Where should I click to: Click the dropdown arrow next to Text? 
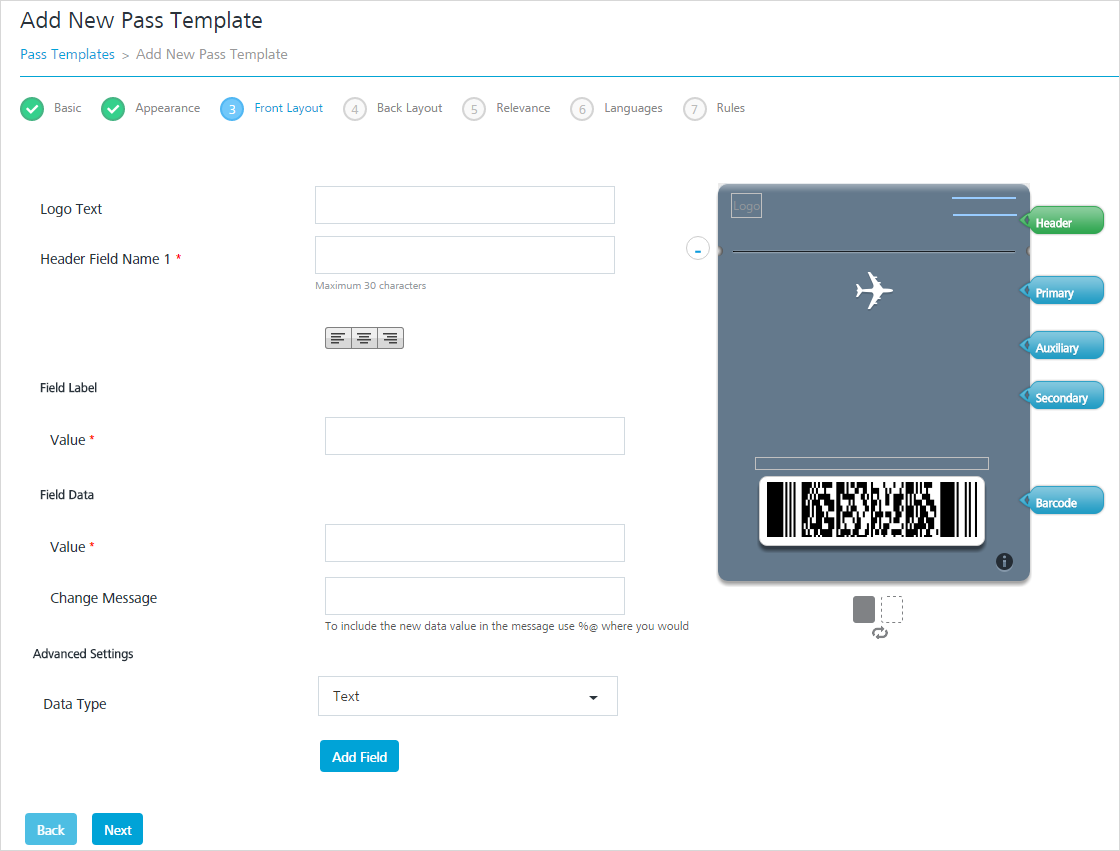[593, 697]
